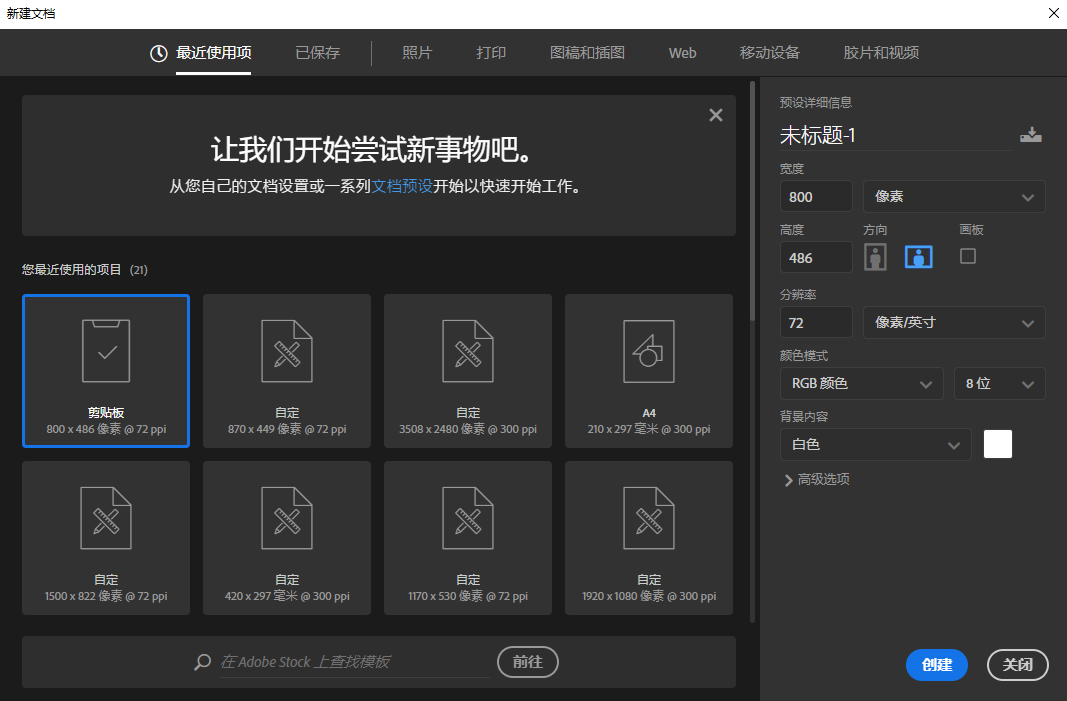Screen dimensions: 1067x701
Task: Select portrait orientation icon
Action: [875, 257]
